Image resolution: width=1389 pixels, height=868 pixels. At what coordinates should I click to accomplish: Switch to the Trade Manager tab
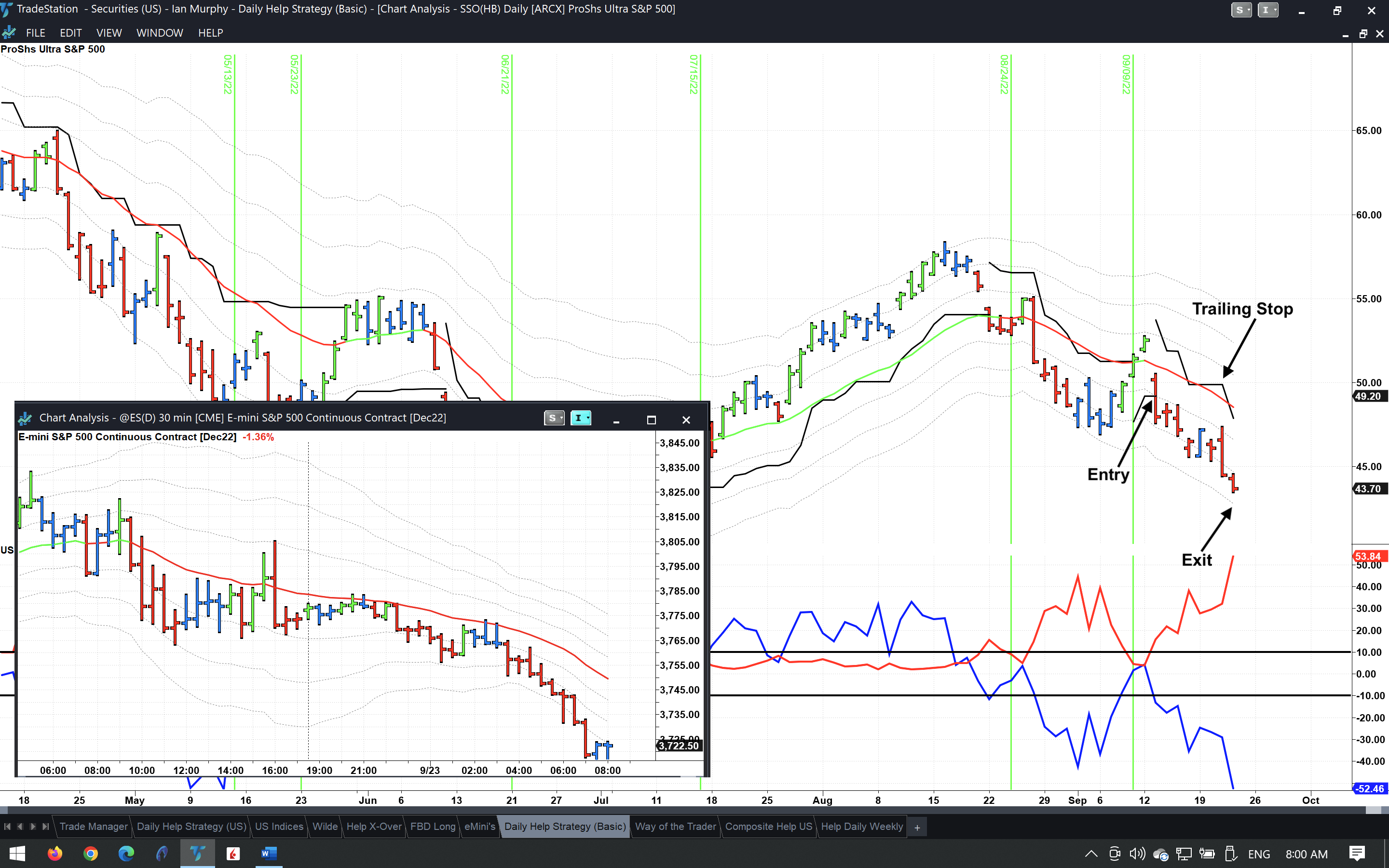point(93,826)
